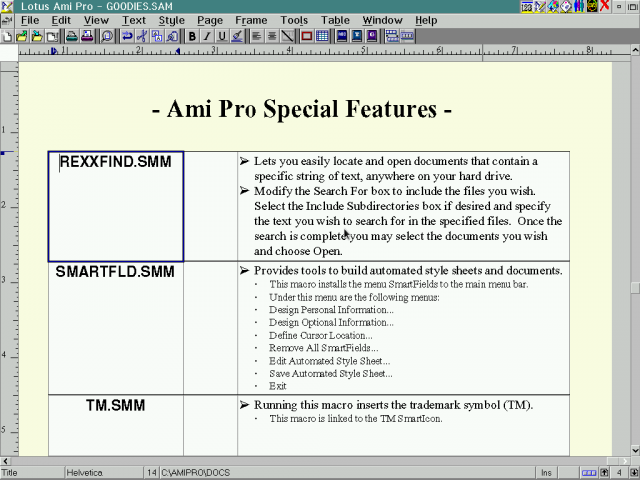Click the left align SmartIcon
Viewport: 640px width, 480px height.
click(x=257, y=36)
